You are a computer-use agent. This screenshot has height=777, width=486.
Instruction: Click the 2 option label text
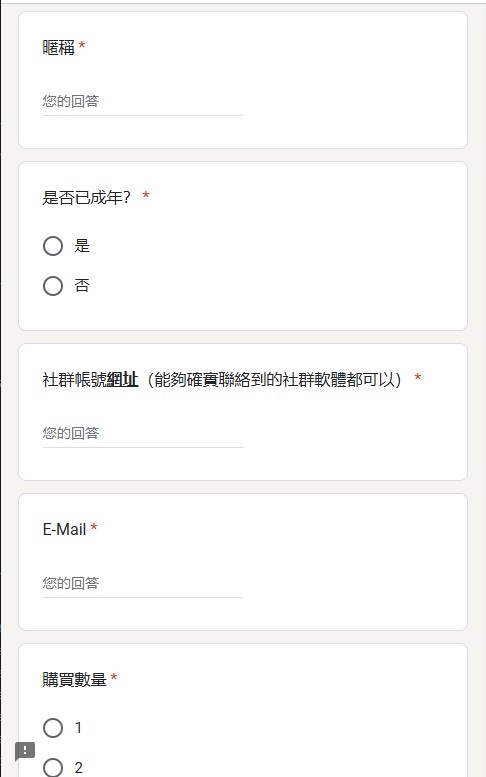coord(78,768)
